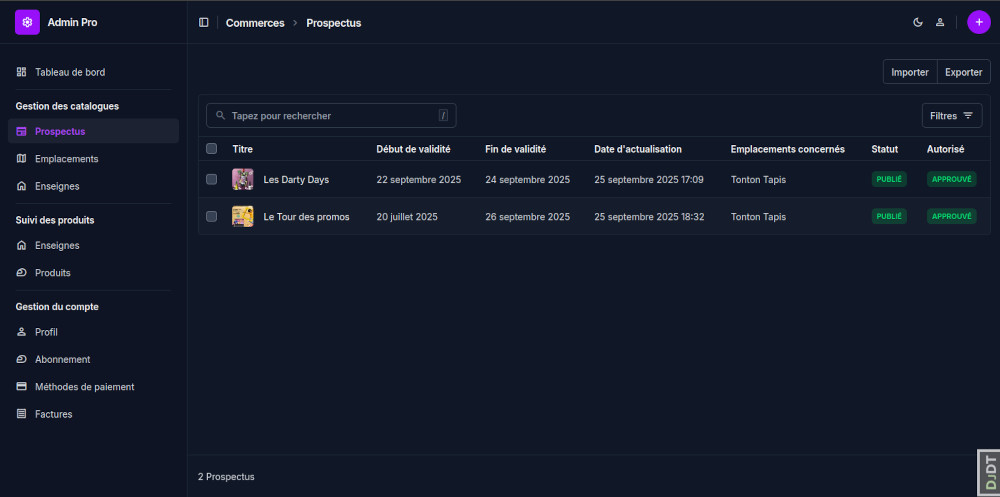Click the Exporter button
The image size is (1000, 497).
point(963,72)
